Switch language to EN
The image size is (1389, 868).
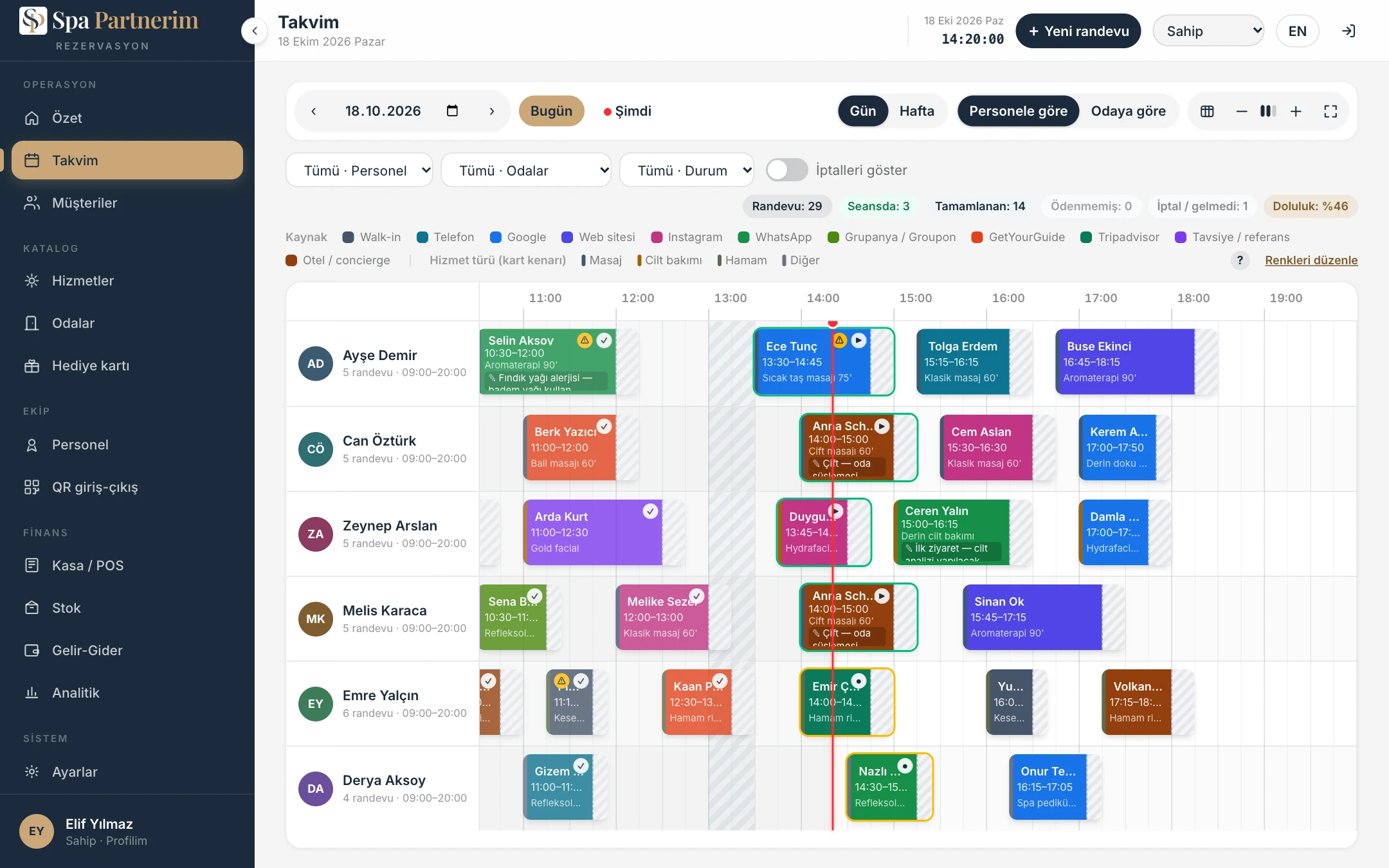click(1297, 31)
